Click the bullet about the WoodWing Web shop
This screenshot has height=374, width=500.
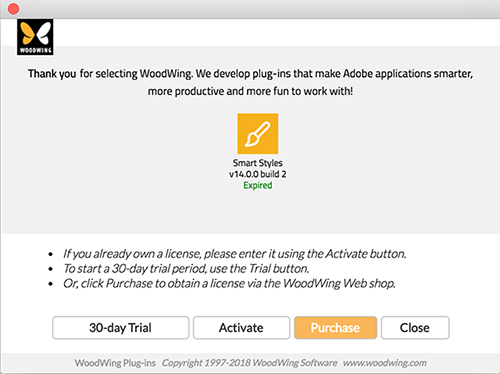[229, 284]
